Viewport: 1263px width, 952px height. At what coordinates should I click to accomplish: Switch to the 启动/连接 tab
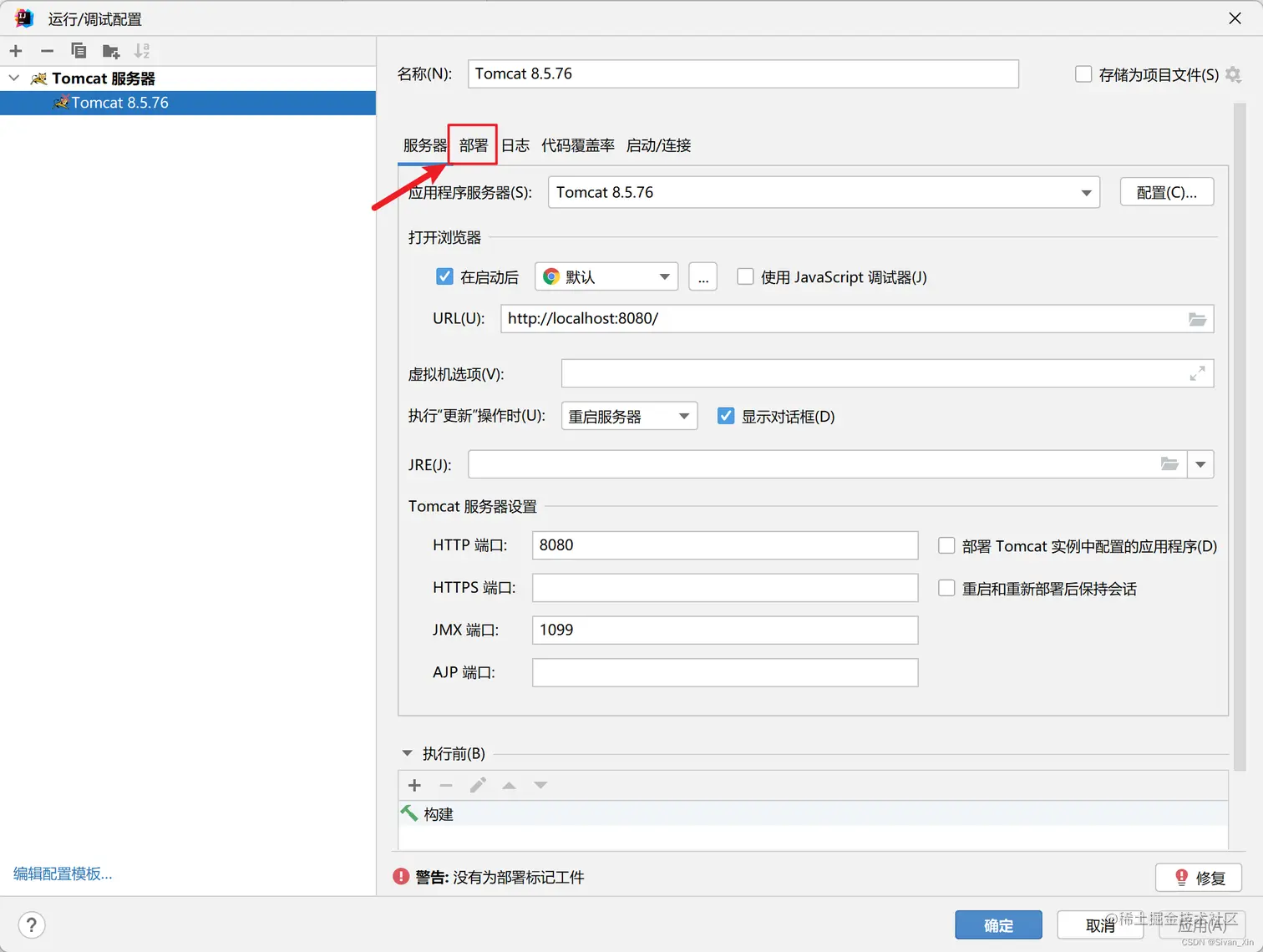pos(659,145)
